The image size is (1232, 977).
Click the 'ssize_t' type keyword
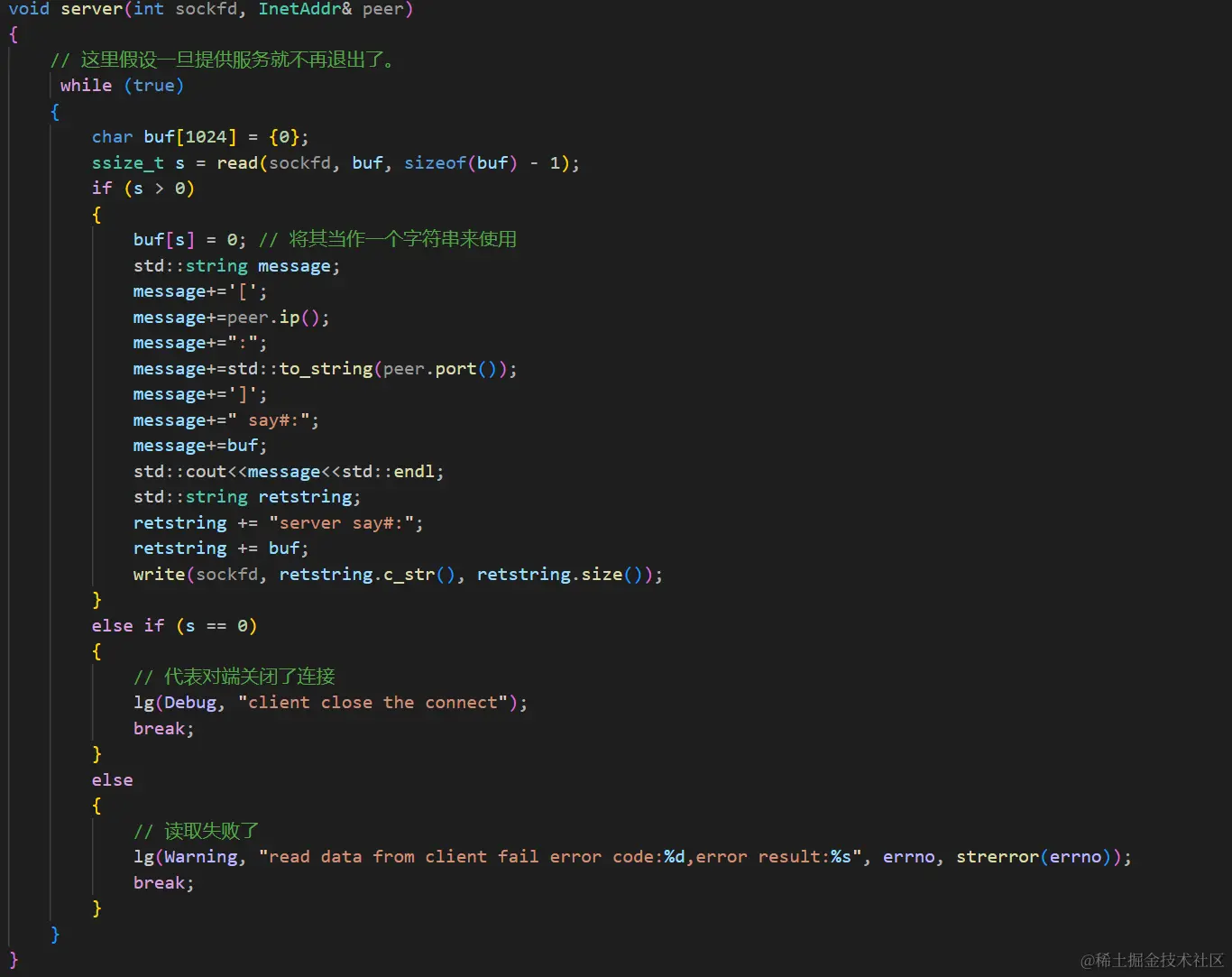(127, 163)
